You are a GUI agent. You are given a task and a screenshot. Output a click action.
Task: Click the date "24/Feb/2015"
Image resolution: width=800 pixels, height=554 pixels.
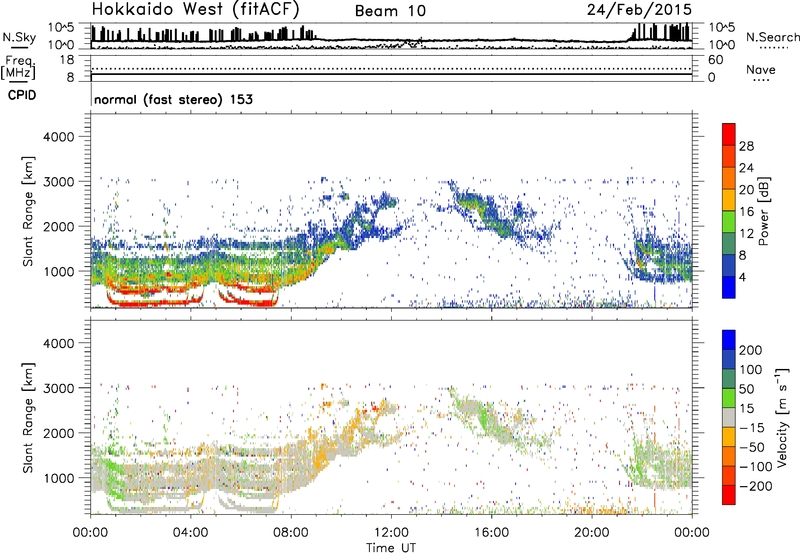639,9
